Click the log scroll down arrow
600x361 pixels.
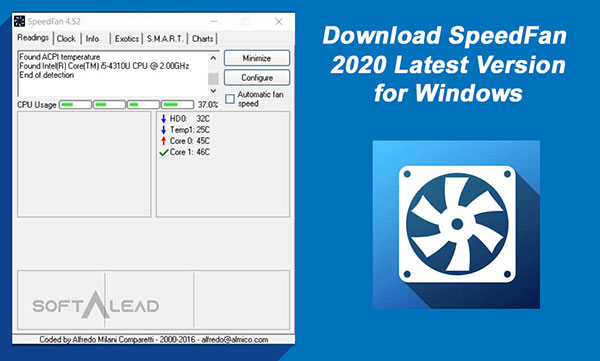[214, 91]
